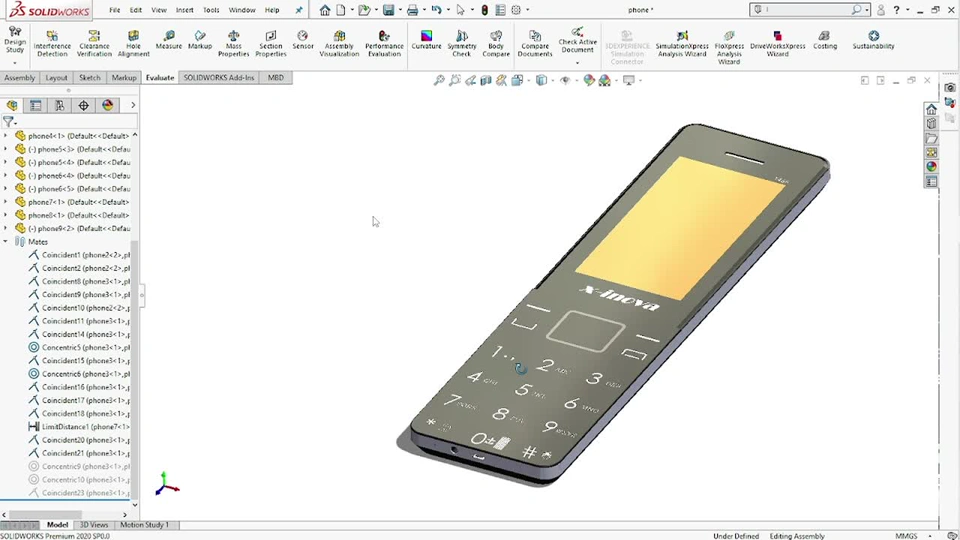
Task: Click the Rebuild traffic light icon
Action: (484, 10)
